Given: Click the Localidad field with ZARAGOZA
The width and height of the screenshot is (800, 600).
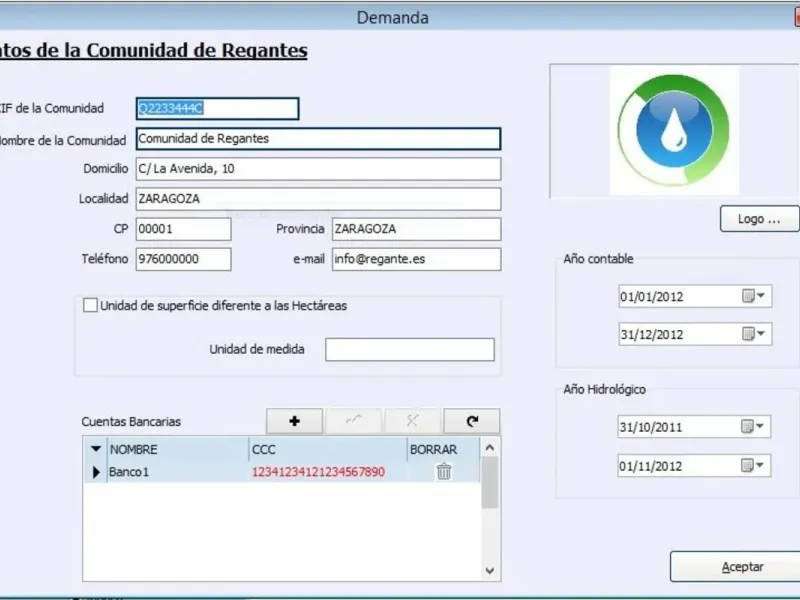Looking at the screenshot, I should [x=318, y=199].
